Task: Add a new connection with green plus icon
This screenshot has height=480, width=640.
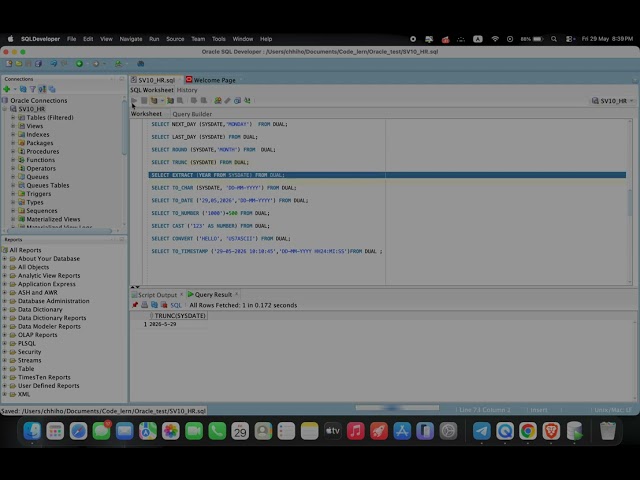Action: point(7,89)
